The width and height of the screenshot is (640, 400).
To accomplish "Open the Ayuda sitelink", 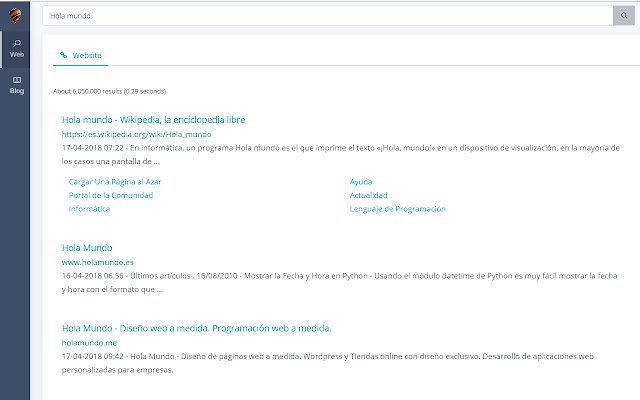I will (x=361, y=182).
